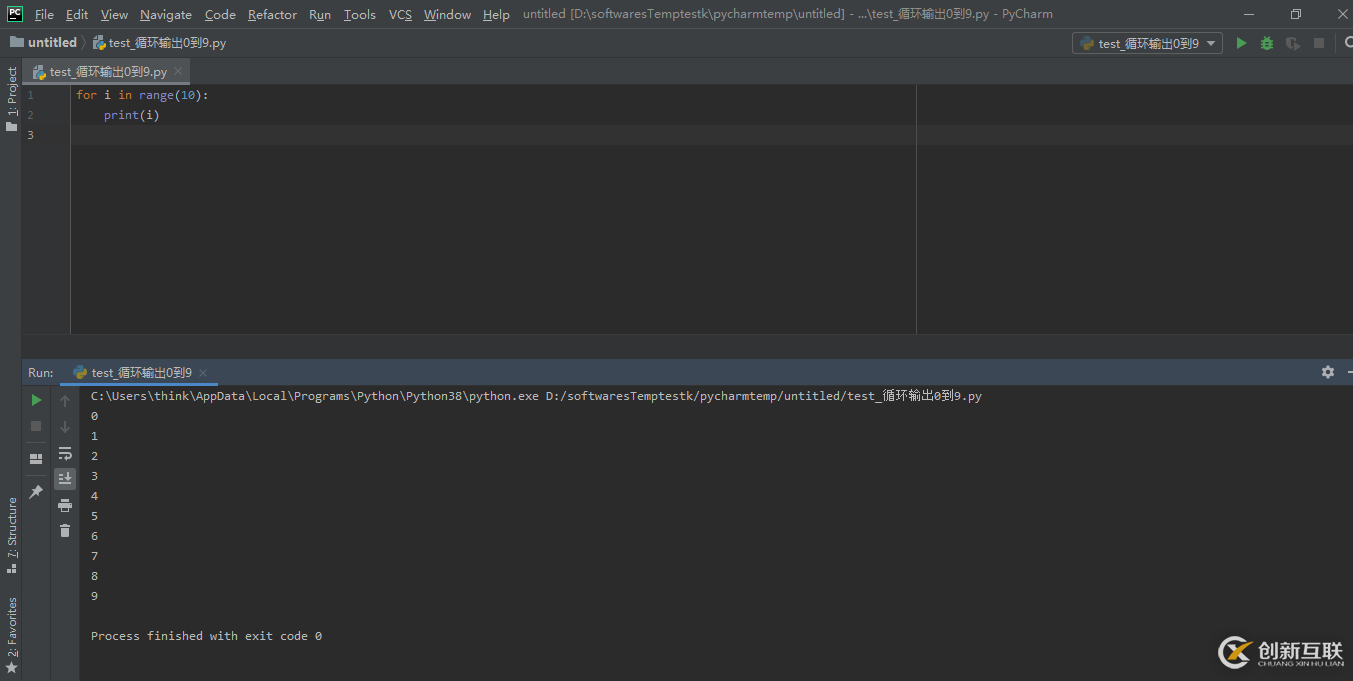Image resolution: width=1353 pixels, height=681 pixels.
Task: Open the File menu
Action: (x=44, y=14)
